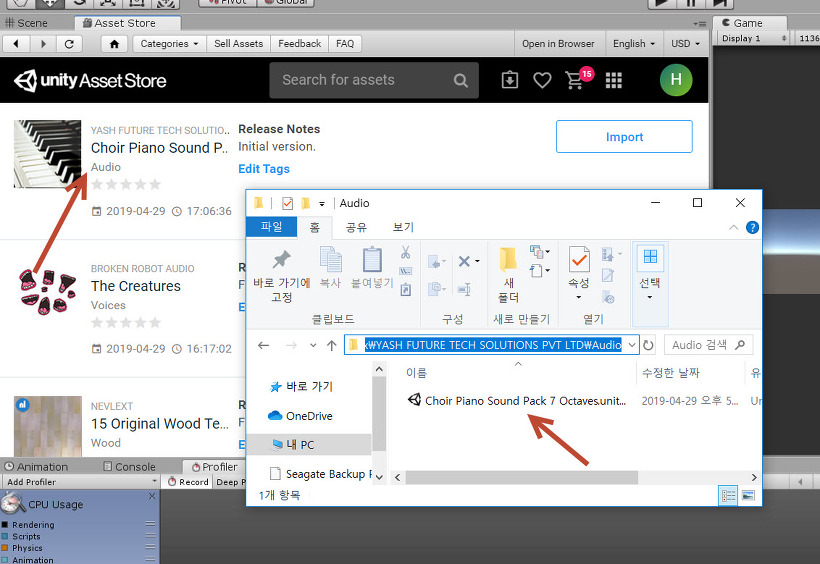Select OneDrive in navigation pane

point(309,416)
